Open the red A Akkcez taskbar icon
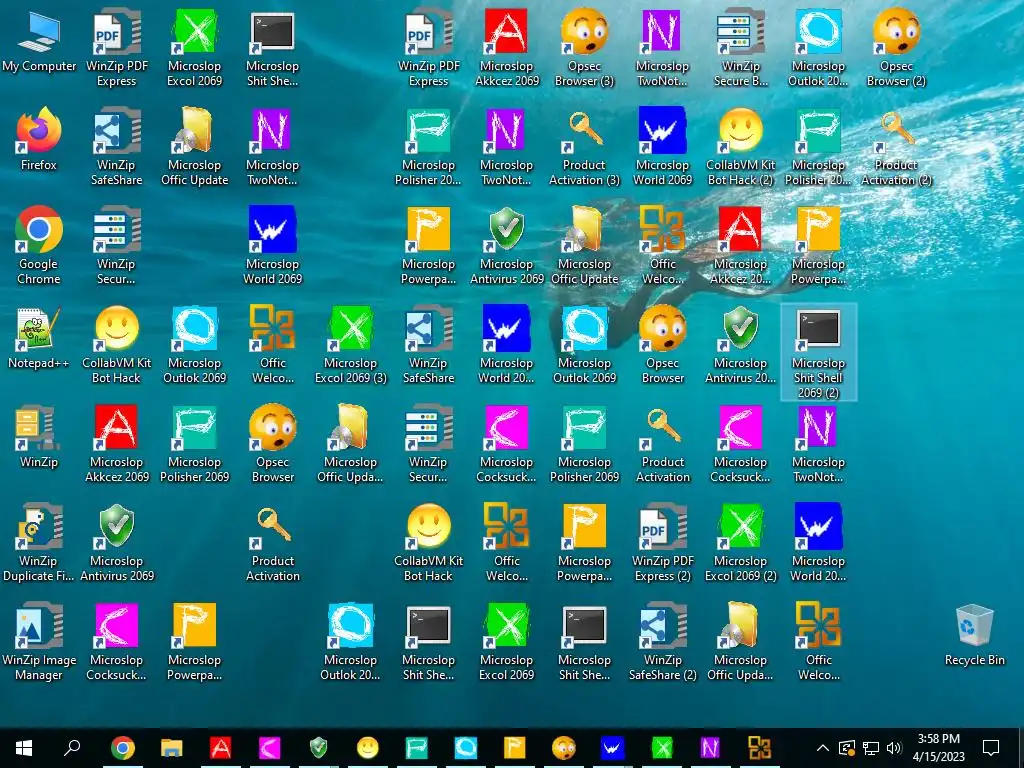The image size is (1024, 768). pyautogui.click(x=220, y=748)
